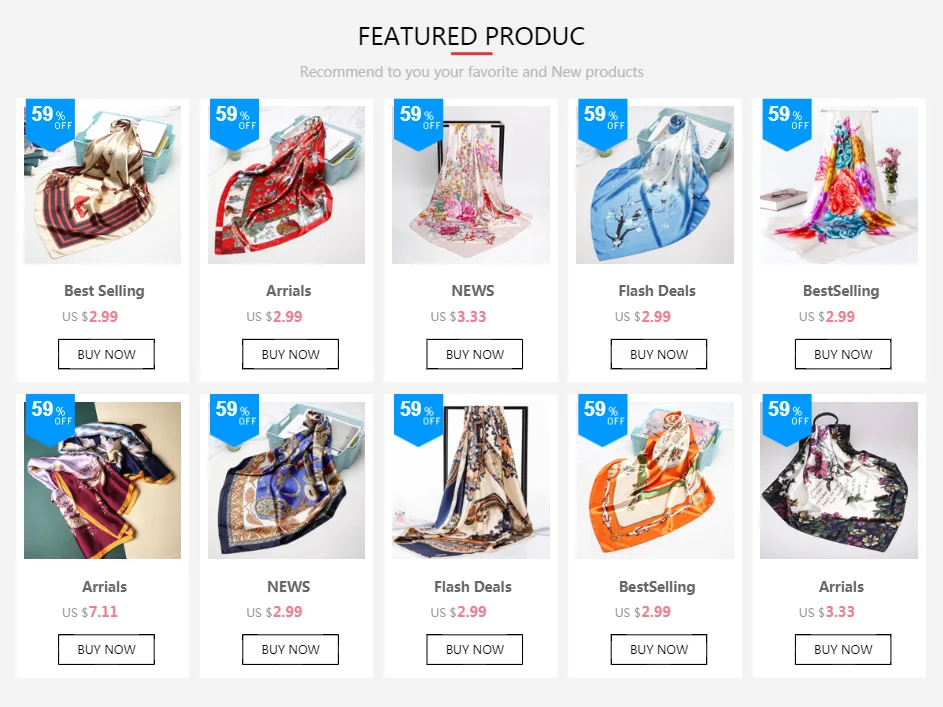
Task: Open the Flash Deals title in top row
Action: tap(657, 291)
